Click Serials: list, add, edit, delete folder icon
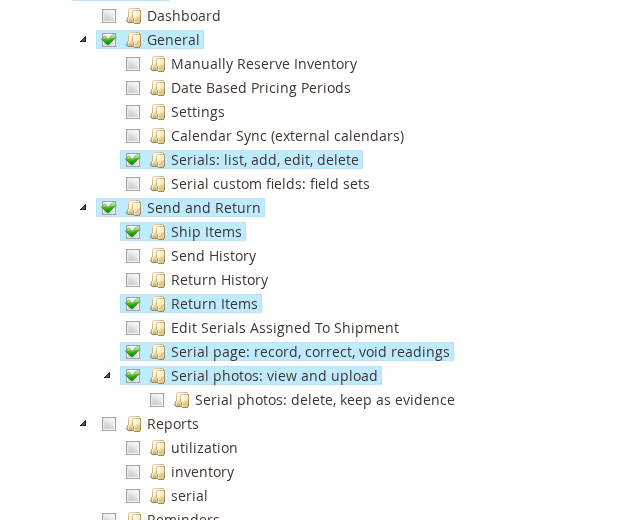 click(x=158, y=160)
